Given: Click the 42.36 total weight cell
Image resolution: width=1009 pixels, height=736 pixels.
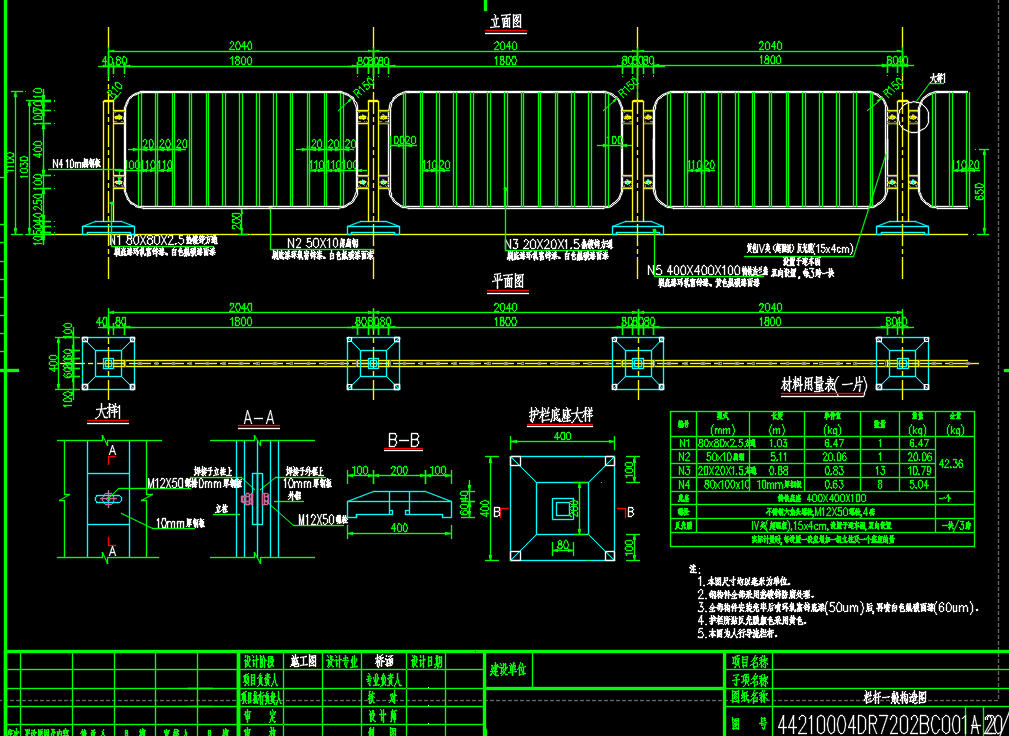Looking at the screenshot, I should pyautogui.click(x=955, y=463).
